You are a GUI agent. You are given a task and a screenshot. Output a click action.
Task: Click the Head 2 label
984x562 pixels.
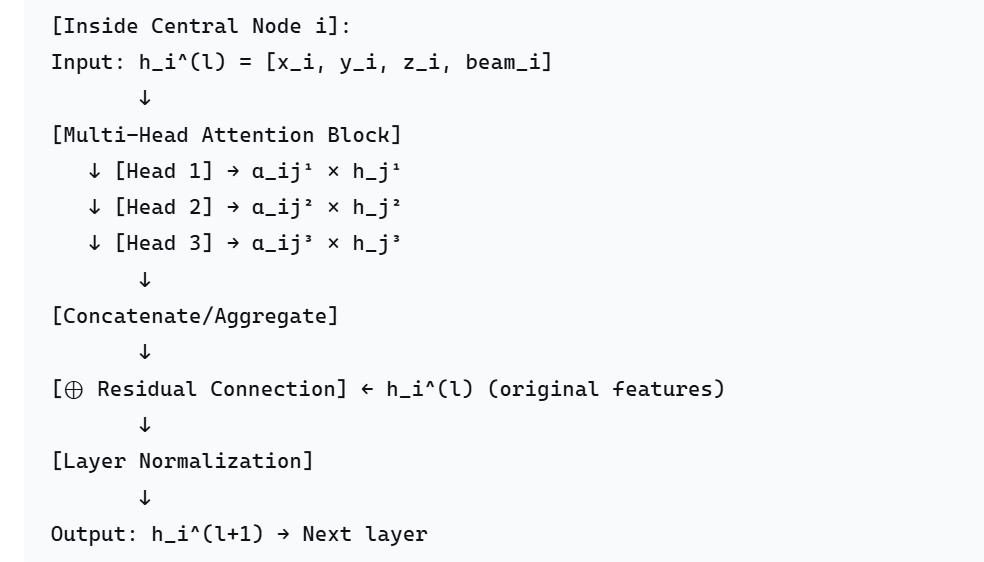click(x=164, y=207)
